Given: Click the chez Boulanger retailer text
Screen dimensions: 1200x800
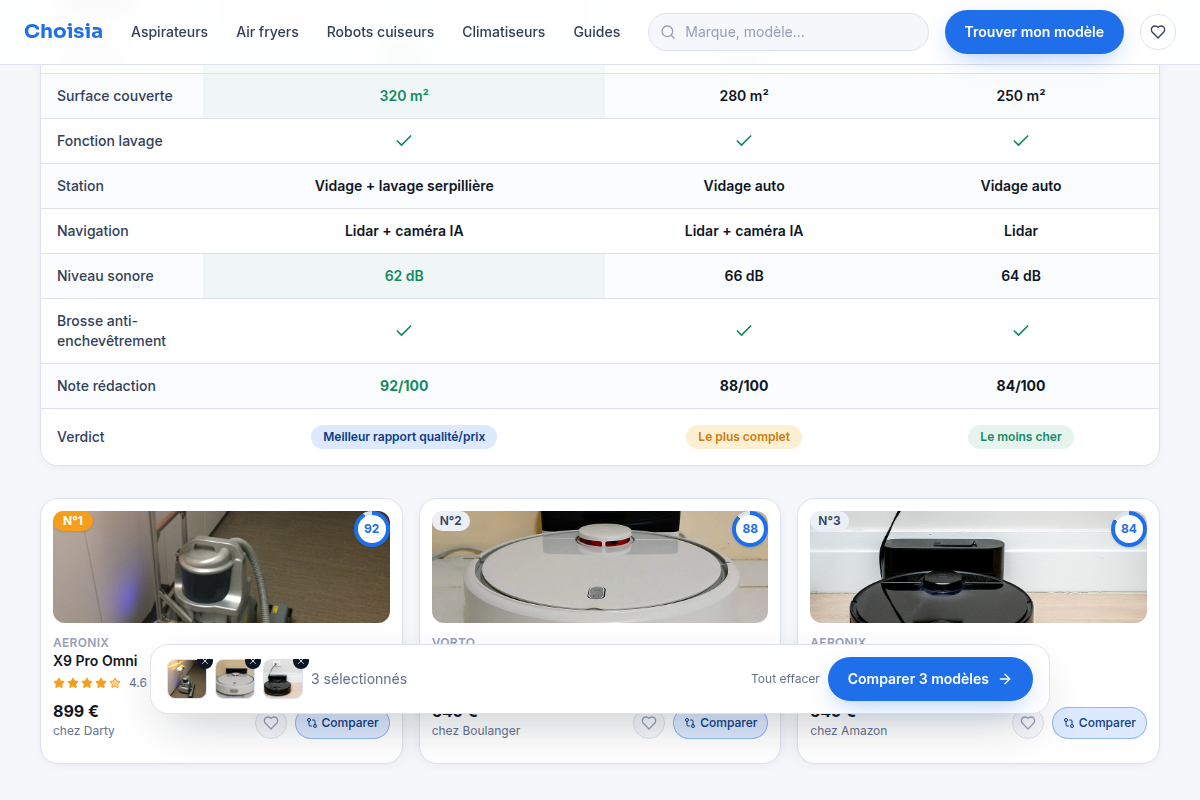Looking at the screenshot, I should coord(476,731).
